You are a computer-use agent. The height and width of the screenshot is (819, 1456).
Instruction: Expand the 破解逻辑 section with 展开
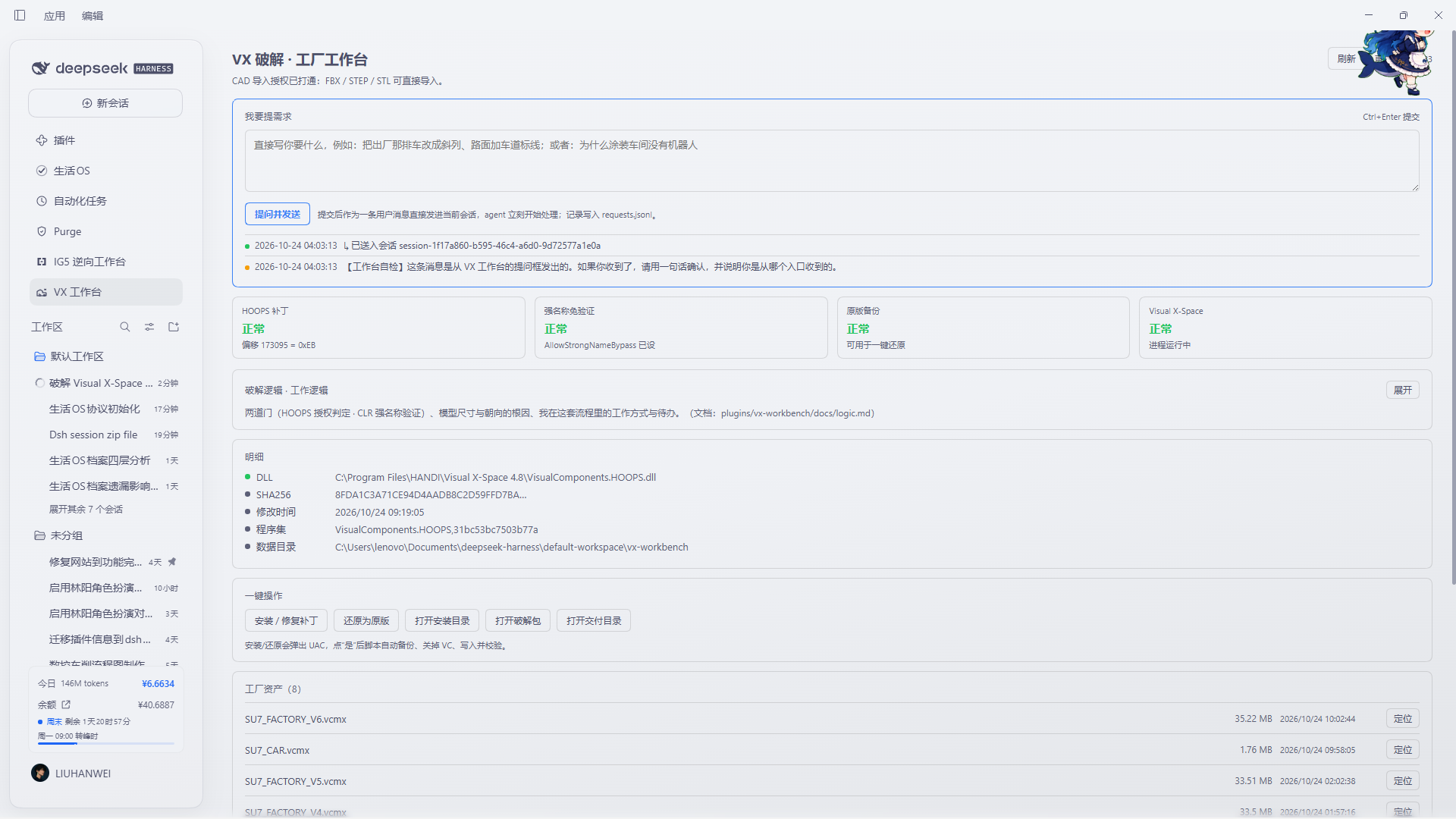1403,390
